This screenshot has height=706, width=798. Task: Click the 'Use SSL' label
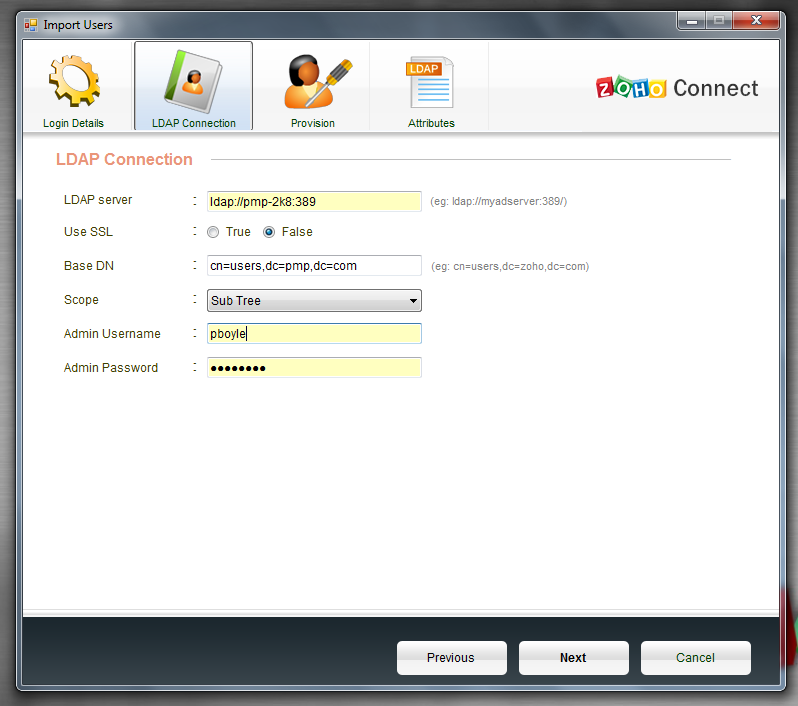point(88,232)
